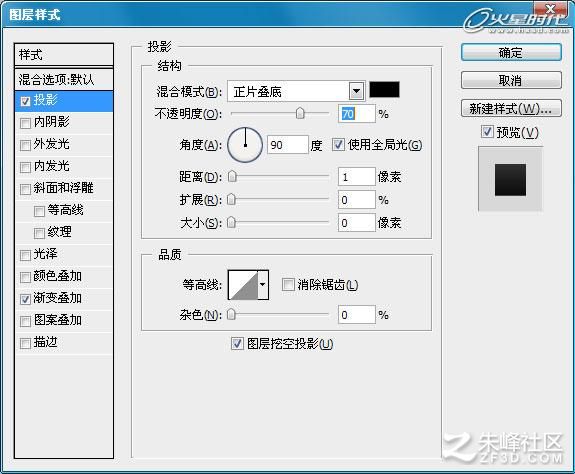Click the 新建样式(W)... button
The height and width of the screenshot is (474, 575).
coord(511,109)
